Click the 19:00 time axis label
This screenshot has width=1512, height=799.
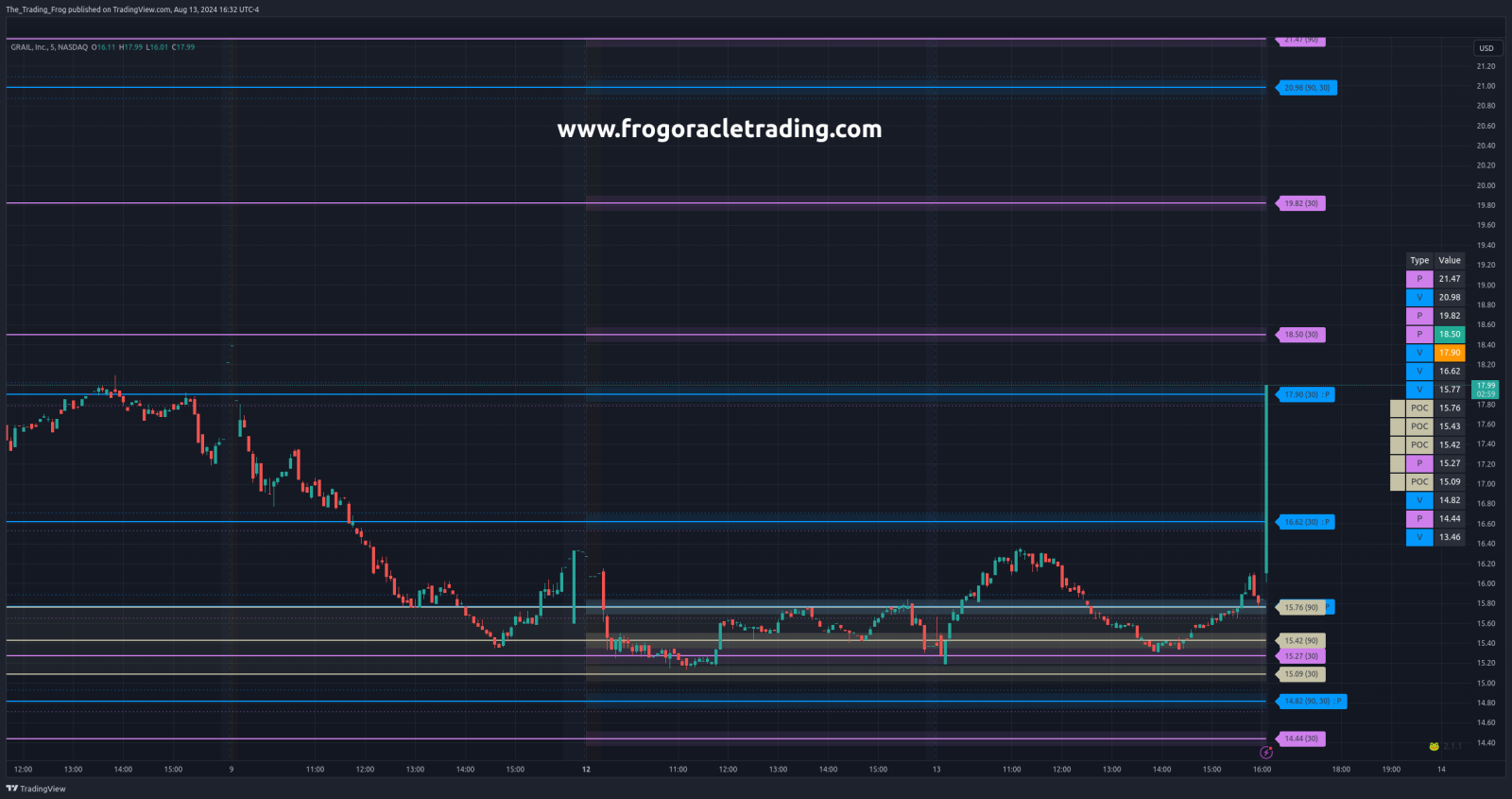click(x=1391, y=770)
